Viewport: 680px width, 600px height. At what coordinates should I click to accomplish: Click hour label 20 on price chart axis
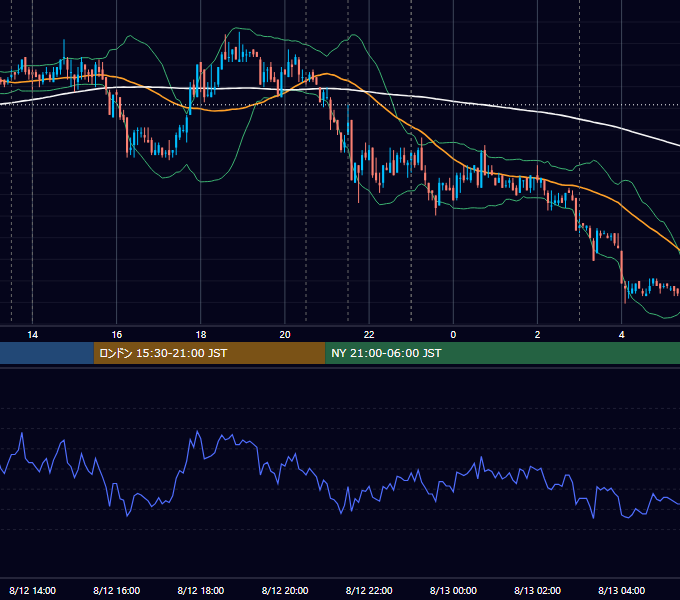[285, 335]
